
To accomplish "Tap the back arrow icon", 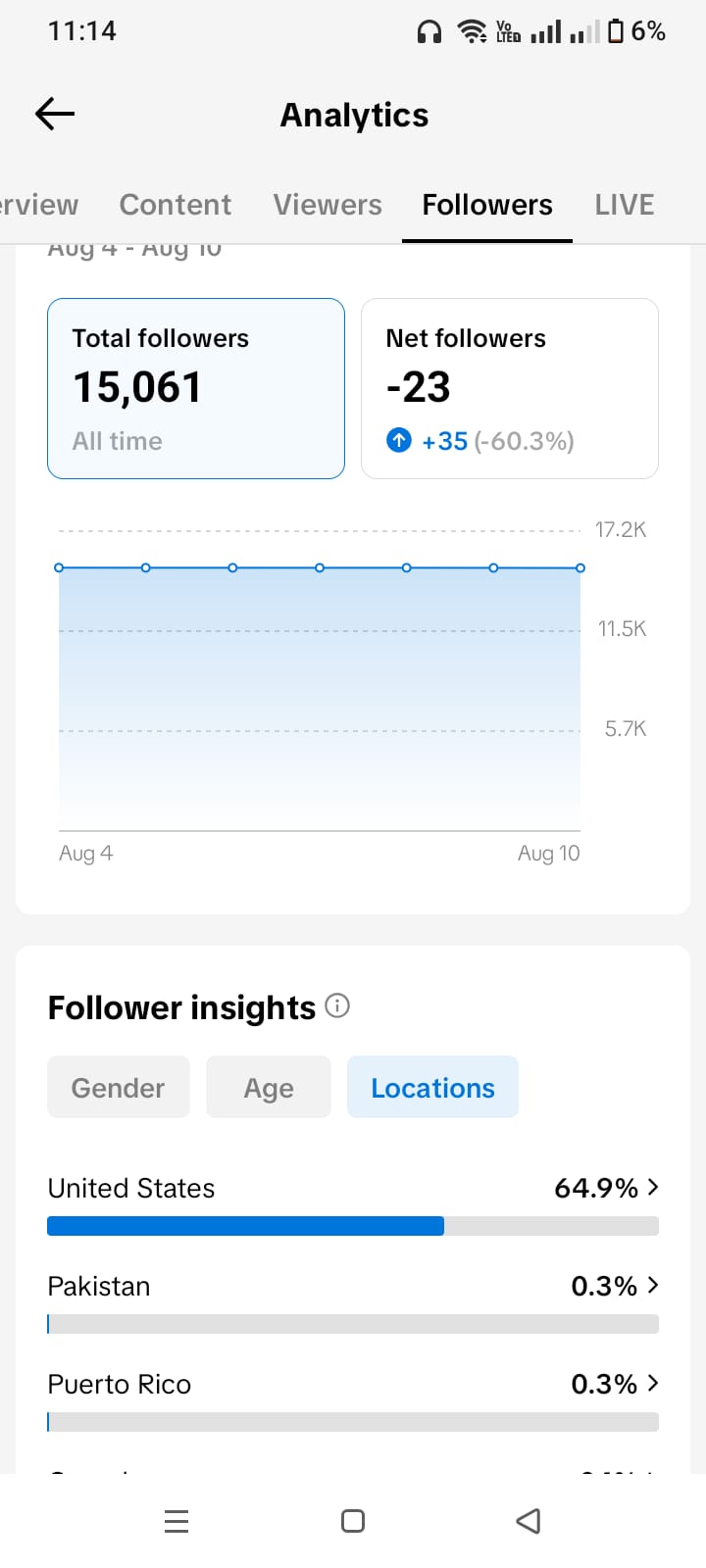I will pos(55,114).
